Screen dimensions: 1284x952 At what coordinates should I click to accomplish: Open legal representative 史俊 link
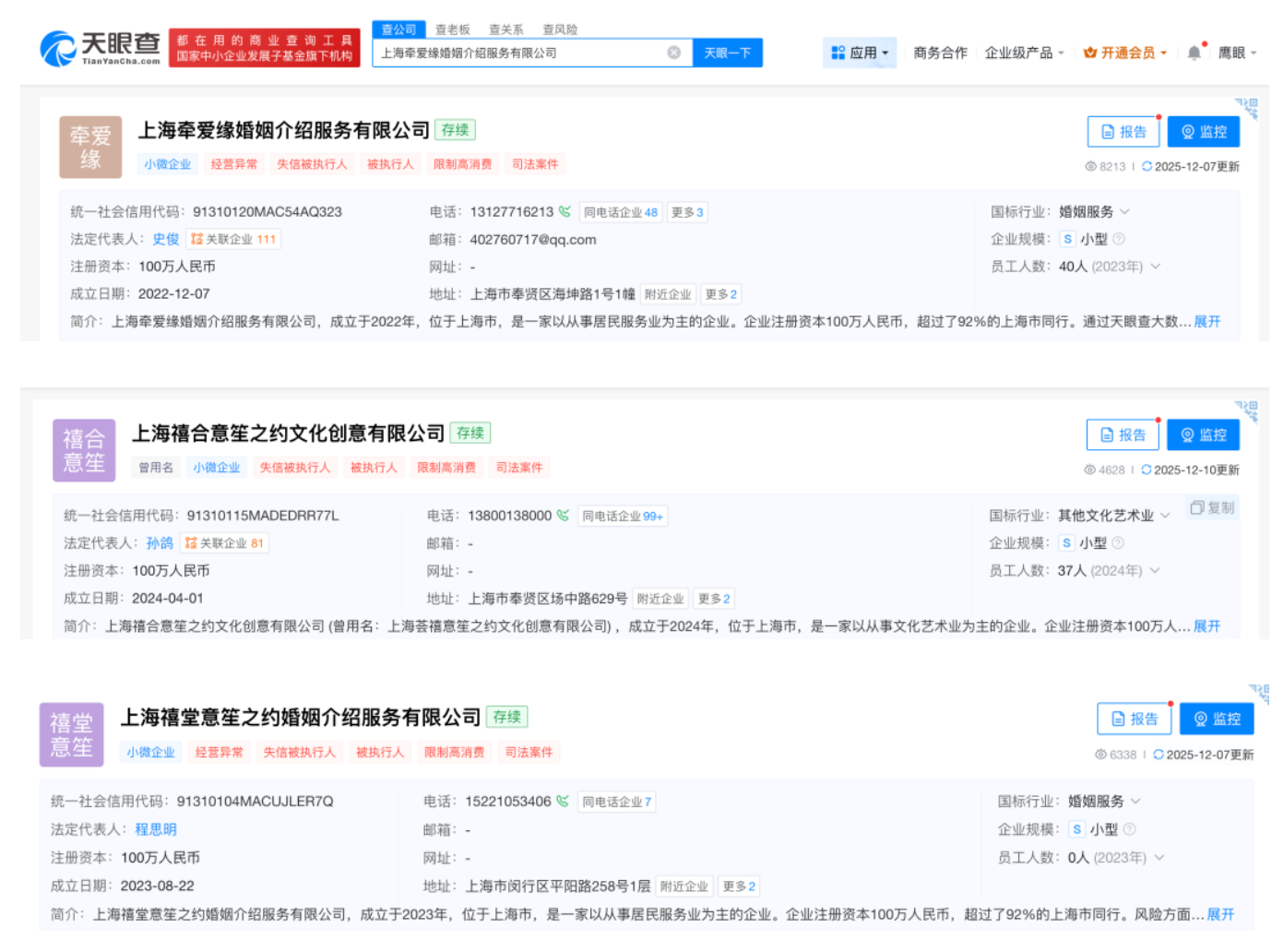166,239
